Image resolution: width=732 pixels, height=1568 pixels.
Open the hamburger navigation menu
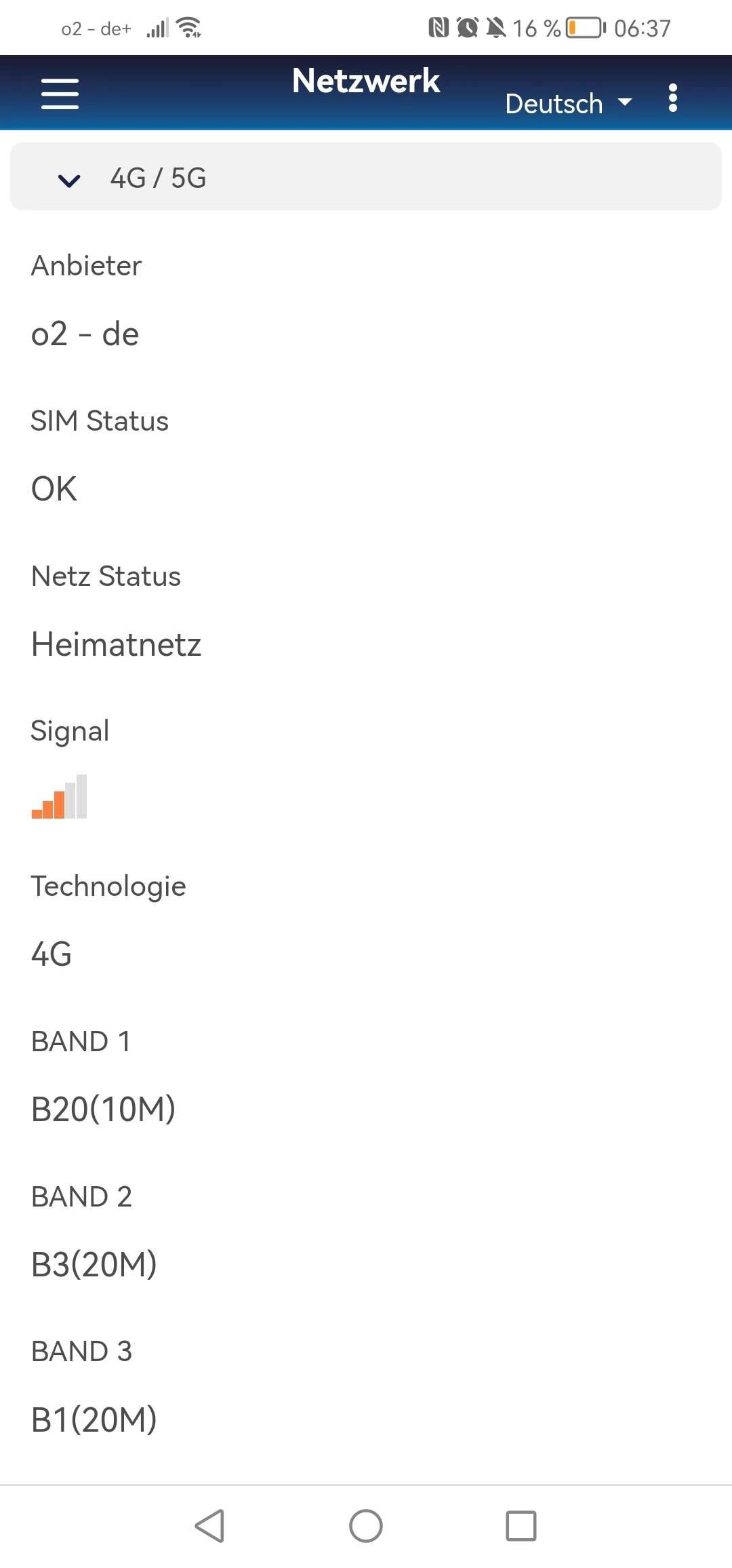tap(60, 94)
